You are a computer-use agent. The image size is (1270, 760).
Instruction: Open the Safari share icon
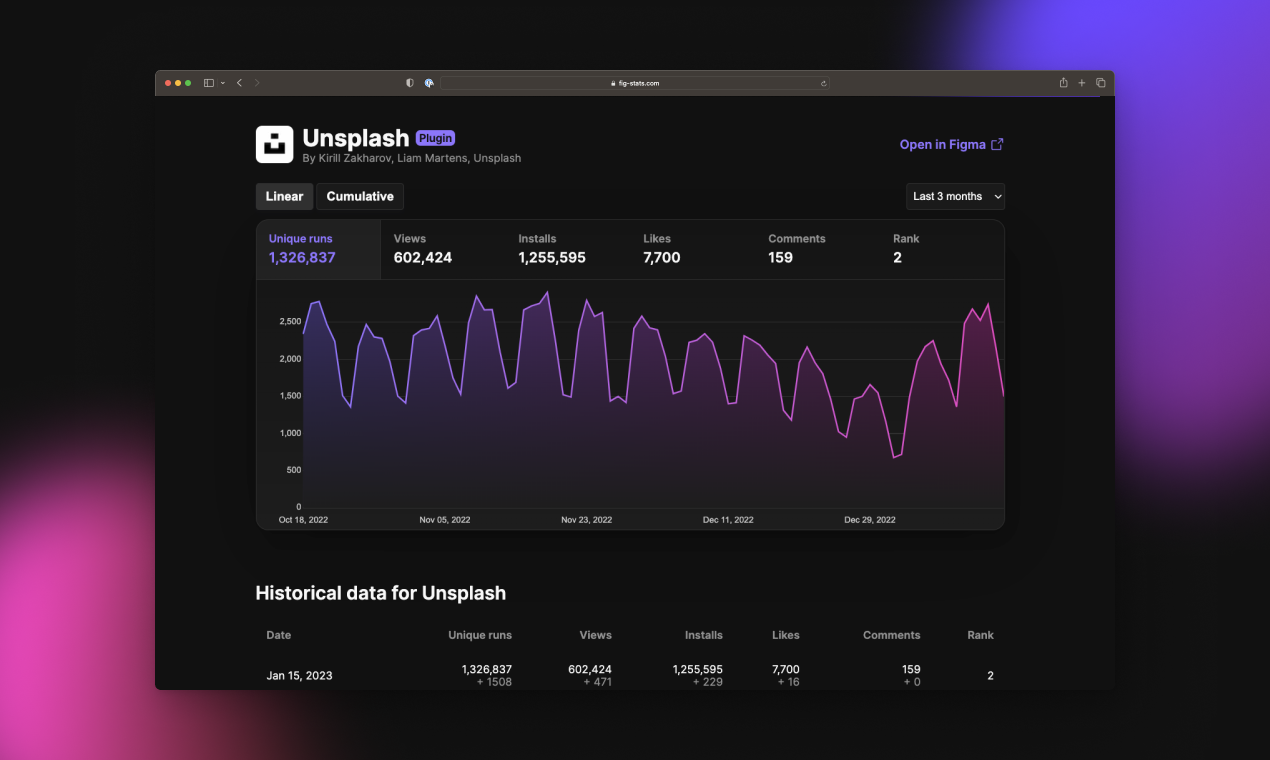pos(1064,83)
